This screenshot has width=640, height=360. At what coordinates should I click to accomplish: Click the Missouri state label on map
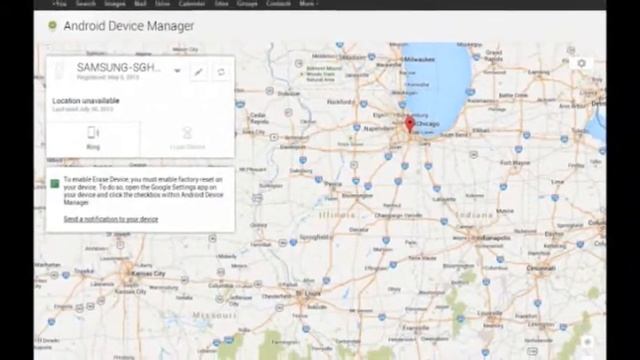click(x=214, y=315)
